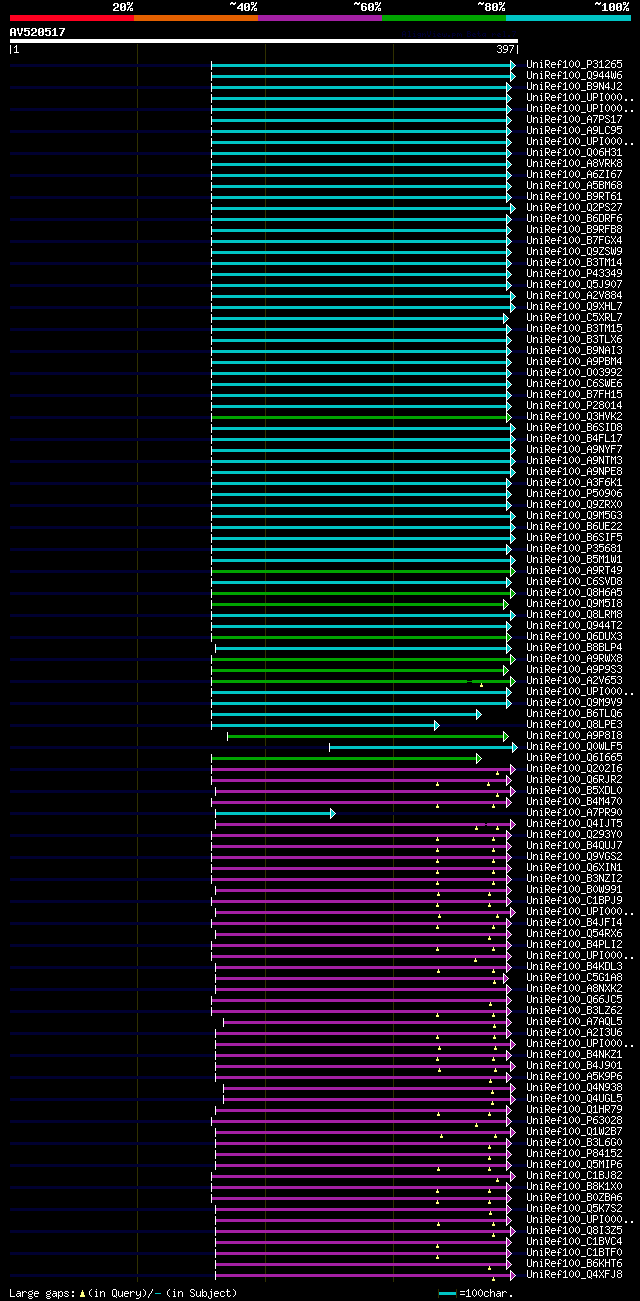Select the UniRef100_A9RT49 label
Viewport: 640px width, 1301px height.
(574, 571)
